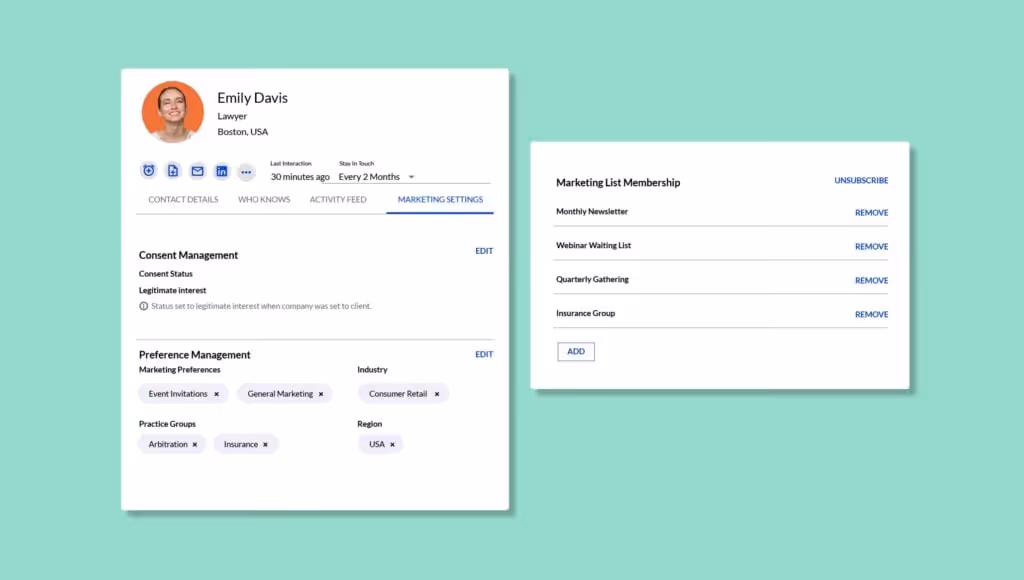The height and width of the screenshot is (580, 1024).
Task: Remove the Webinar Waiting List membership
Action: pyautogui.click(x=871, y=246)
